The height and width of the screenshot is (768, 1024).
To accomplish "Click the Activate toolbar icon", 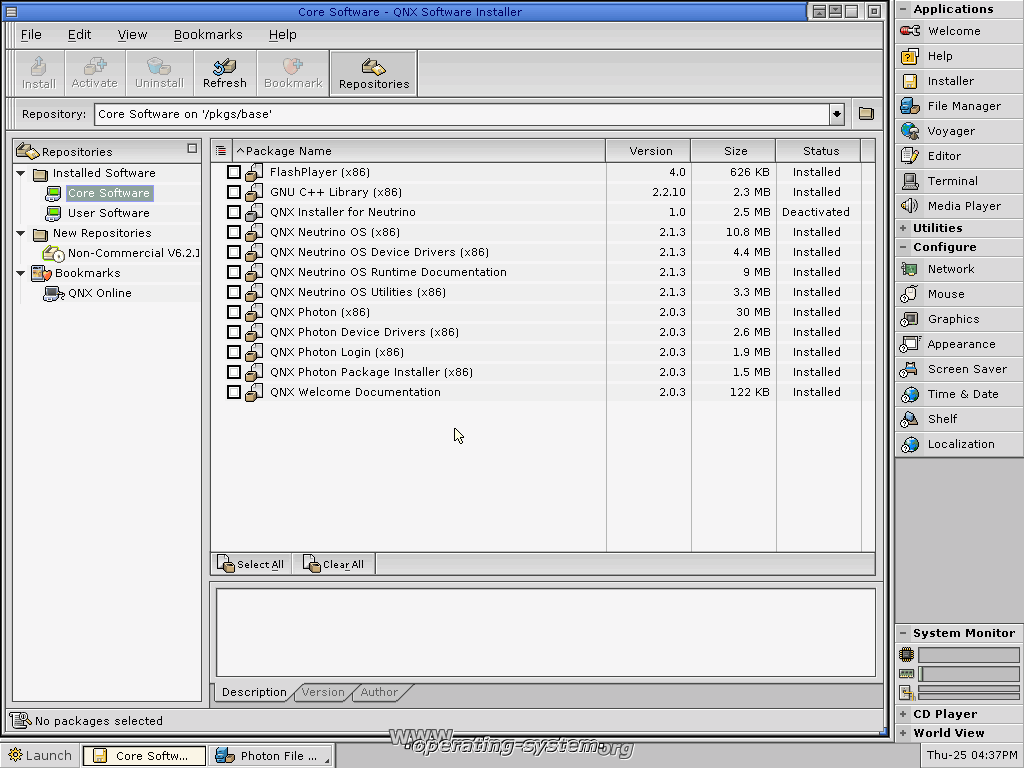I will click(x=95, y=72).
